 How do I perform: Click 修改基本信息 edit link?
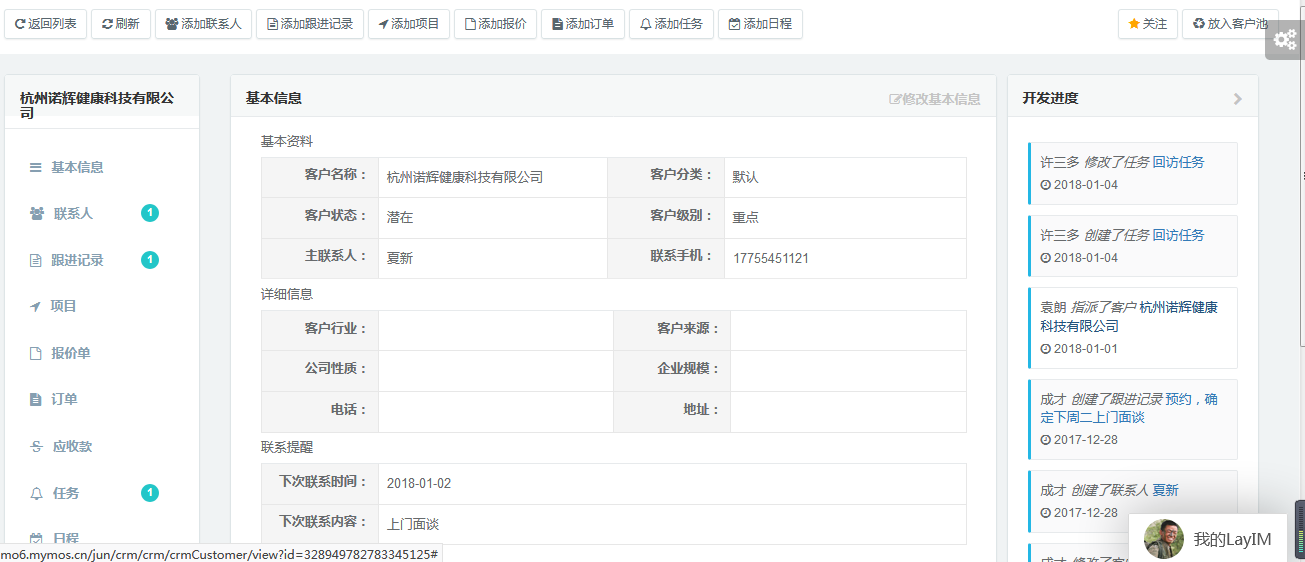pos(934,99)
